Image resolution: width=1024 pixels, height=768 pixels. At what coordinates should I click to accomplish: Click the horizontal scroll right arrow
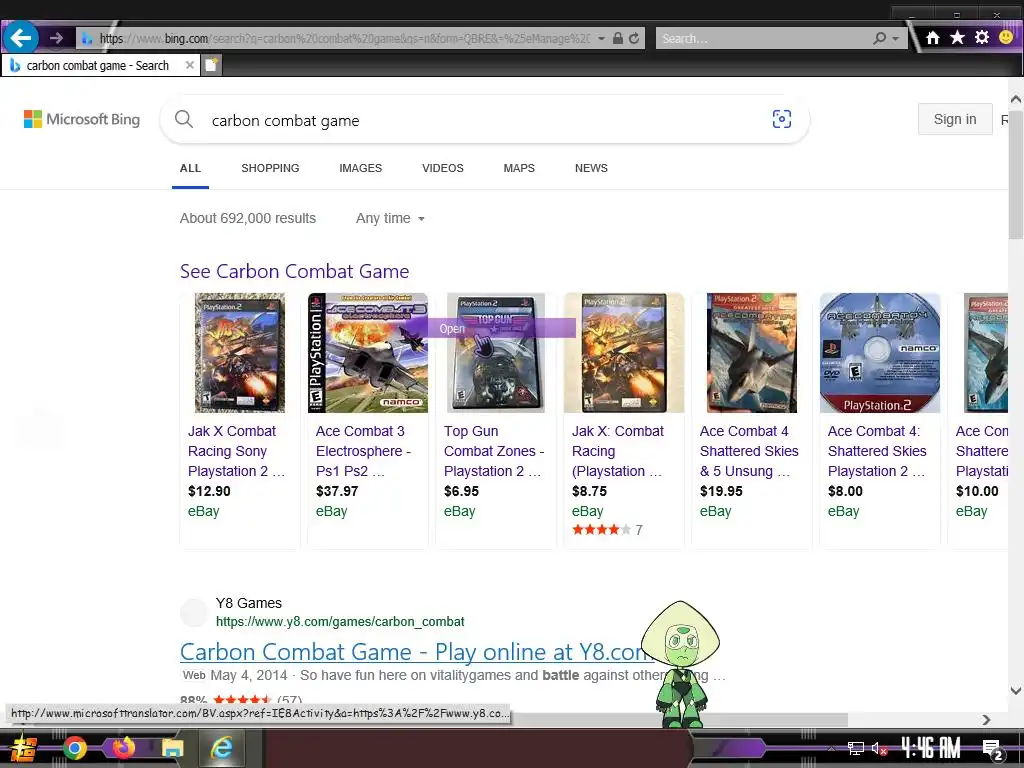[986, 719]
